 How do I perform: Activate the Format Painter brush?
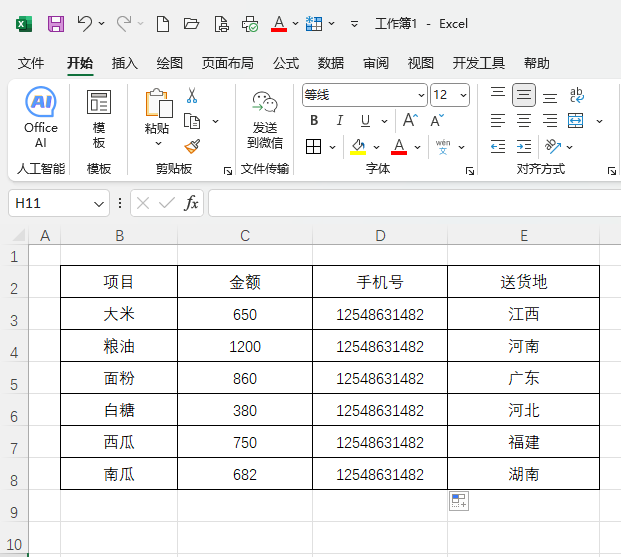coord(192,146)
